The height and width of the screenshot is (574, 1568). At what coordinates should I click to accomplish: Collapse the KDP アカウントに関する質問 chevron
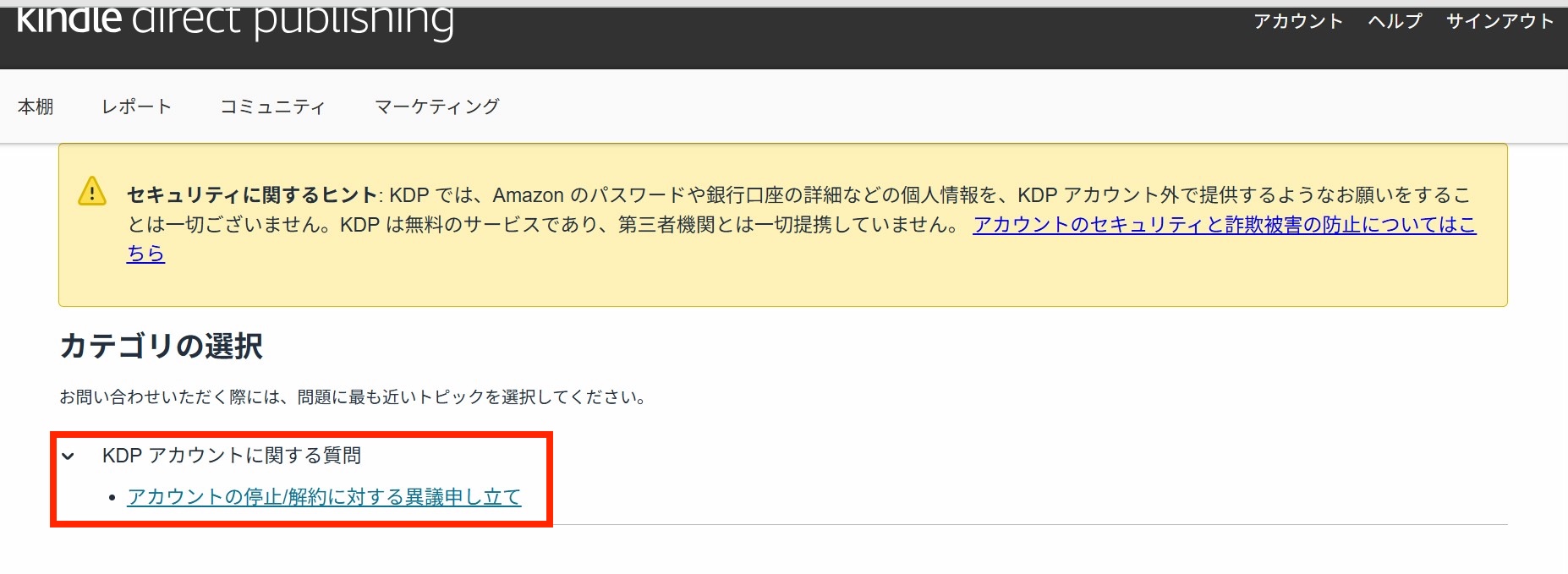pyautogui.click(x=69, y=456)
